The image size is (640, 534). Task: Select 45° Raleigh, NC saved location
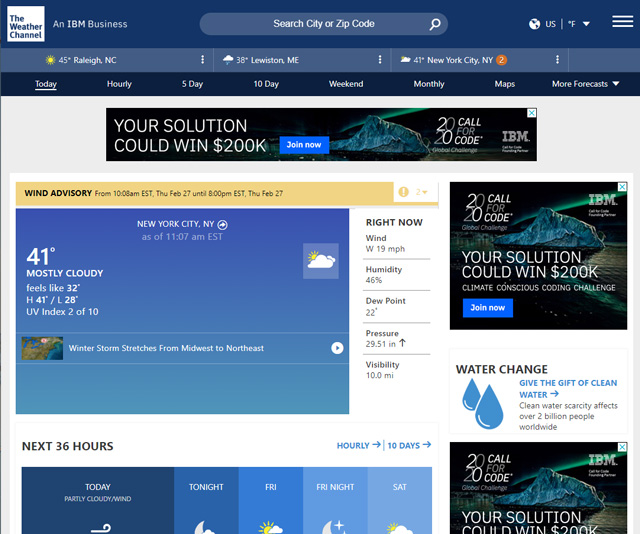[87, 60]
